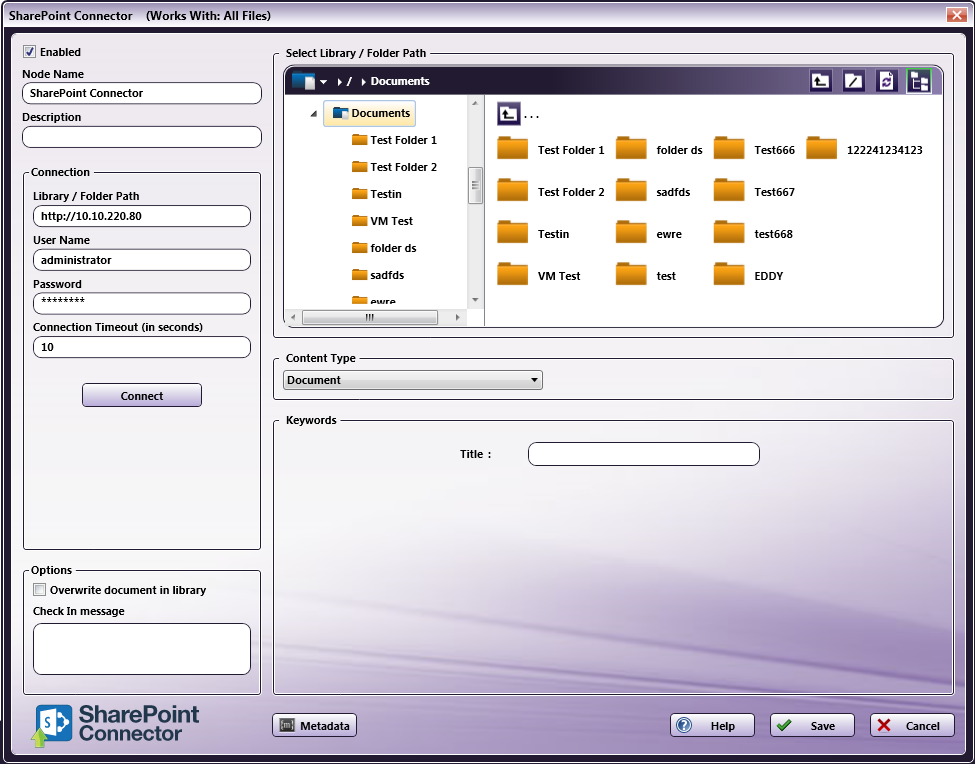Open the Content Type dropdown
This screenshot has height=764, width=975.
pos(413,380)
